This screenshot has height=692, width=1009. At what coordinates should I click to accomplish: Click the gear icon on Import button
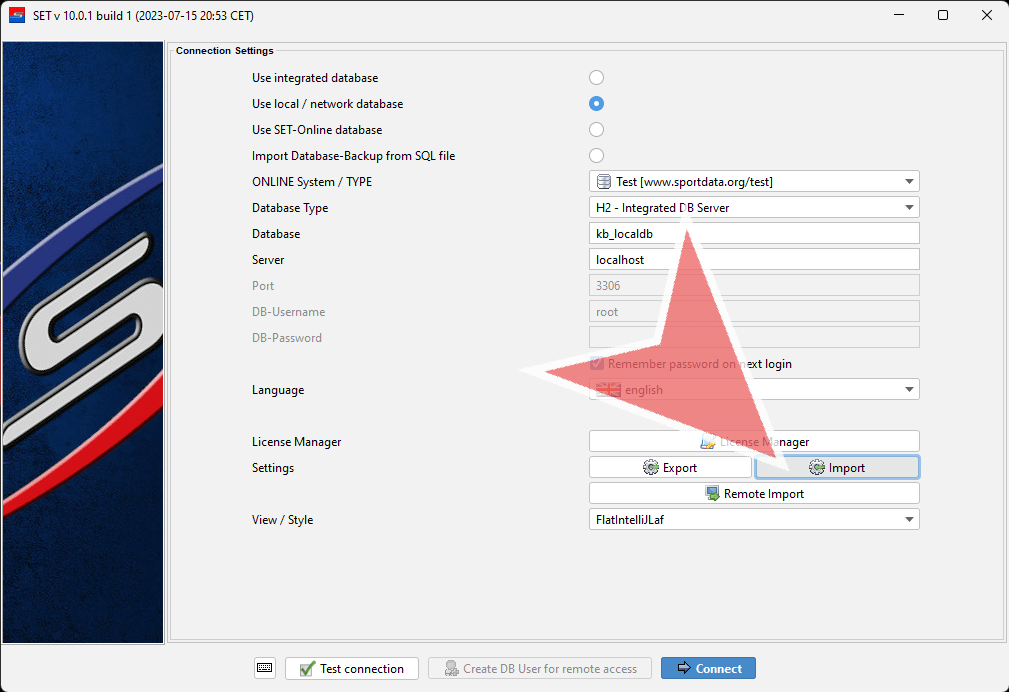[x=816, y=468]
